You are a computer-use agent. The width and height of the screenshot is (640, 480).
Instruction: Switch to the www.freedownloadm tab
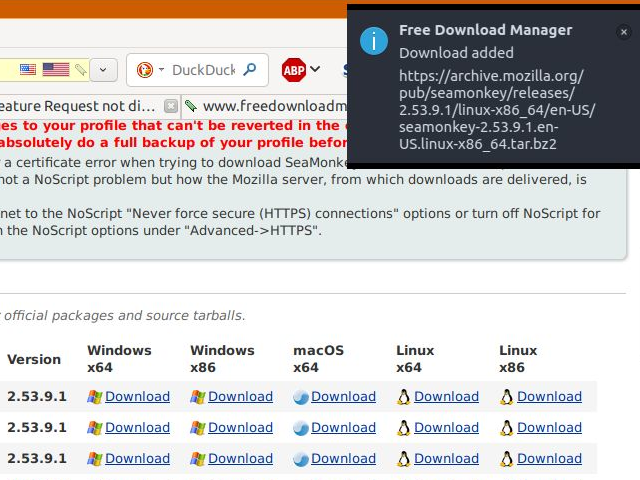(x=274, y=106)
